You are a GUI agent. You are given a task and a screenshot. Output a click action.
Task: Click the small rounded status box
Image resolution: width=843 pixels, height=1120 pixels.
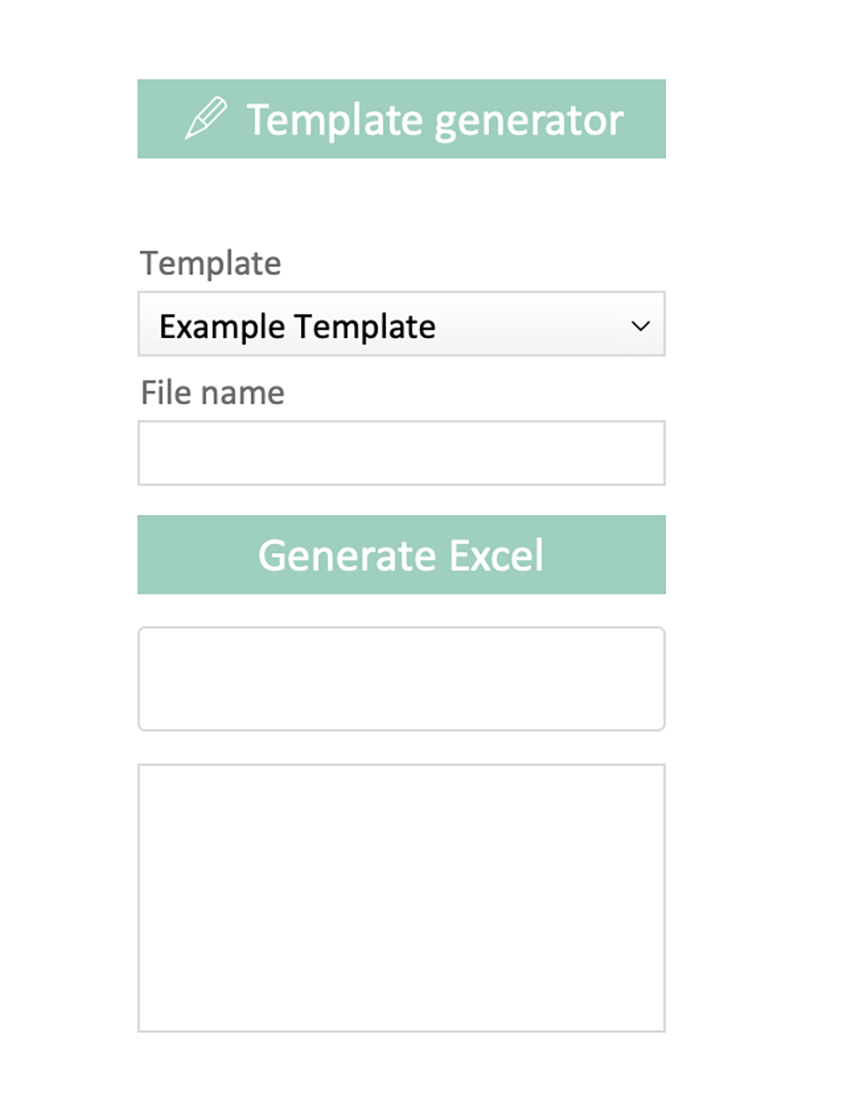[401, 679]
